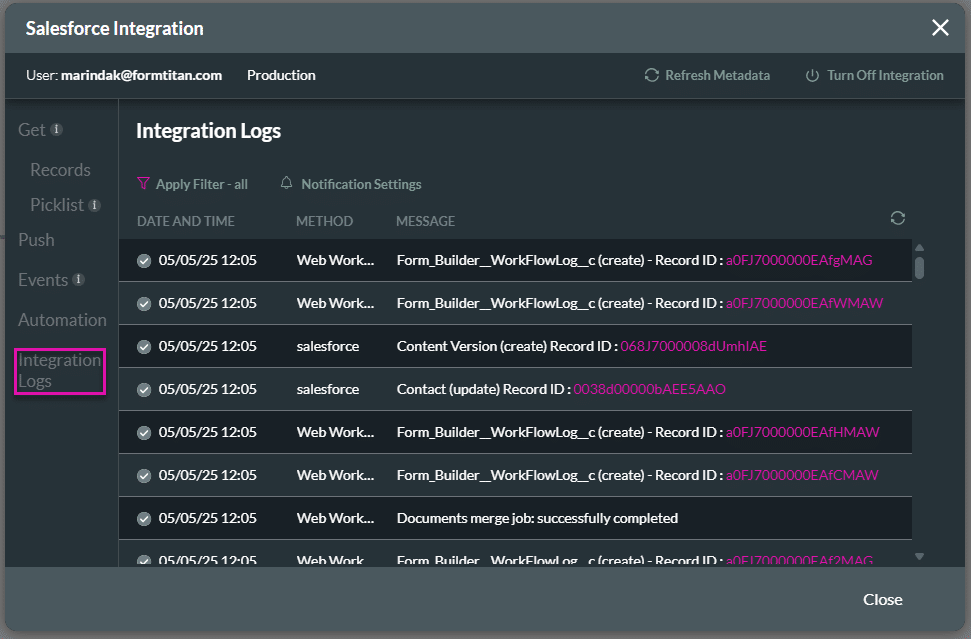Image resolution: width=971 pixels, height=639 pixels.
Task: Open the Push section
Action: coord(37,240)
